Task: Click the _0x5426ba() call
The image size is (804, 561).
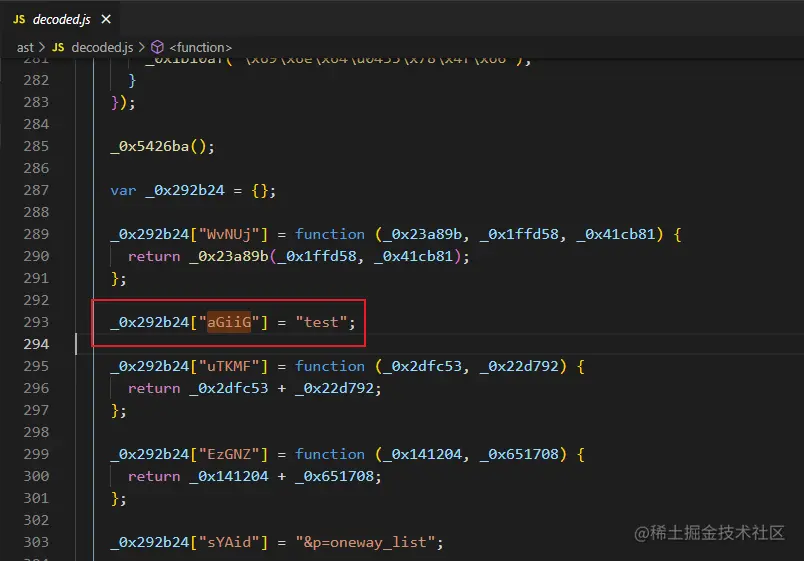Action: (x=163, y=147)
